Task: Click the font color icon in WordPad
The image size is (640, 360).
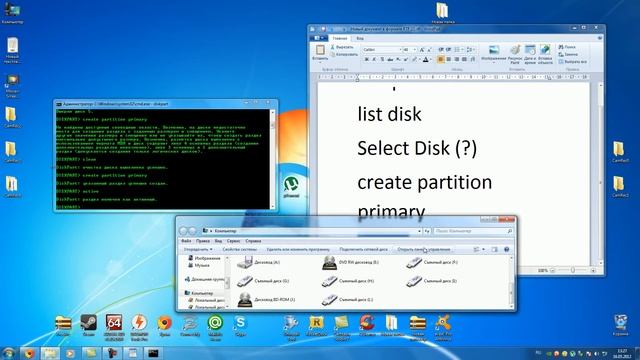Action: tap(425, 60)
